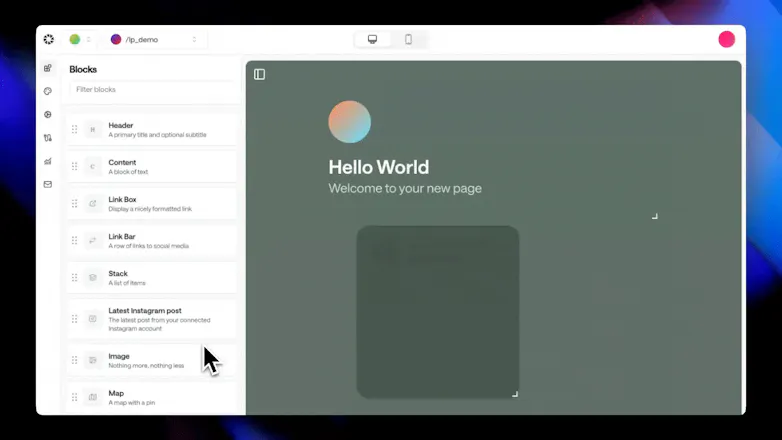Open the pink user avatar menu
The width and height of the screenshot is (782, 440).
pos(727,39)
